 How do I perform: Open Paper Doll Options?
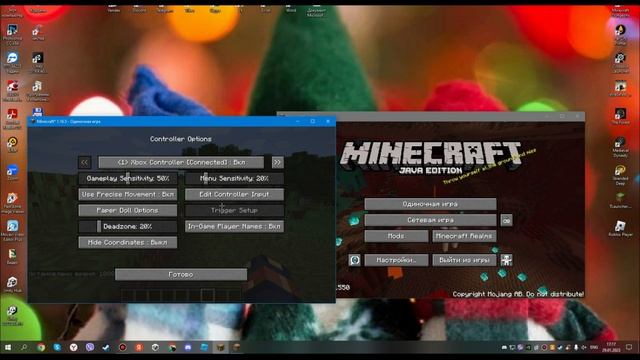coord(128,211)
